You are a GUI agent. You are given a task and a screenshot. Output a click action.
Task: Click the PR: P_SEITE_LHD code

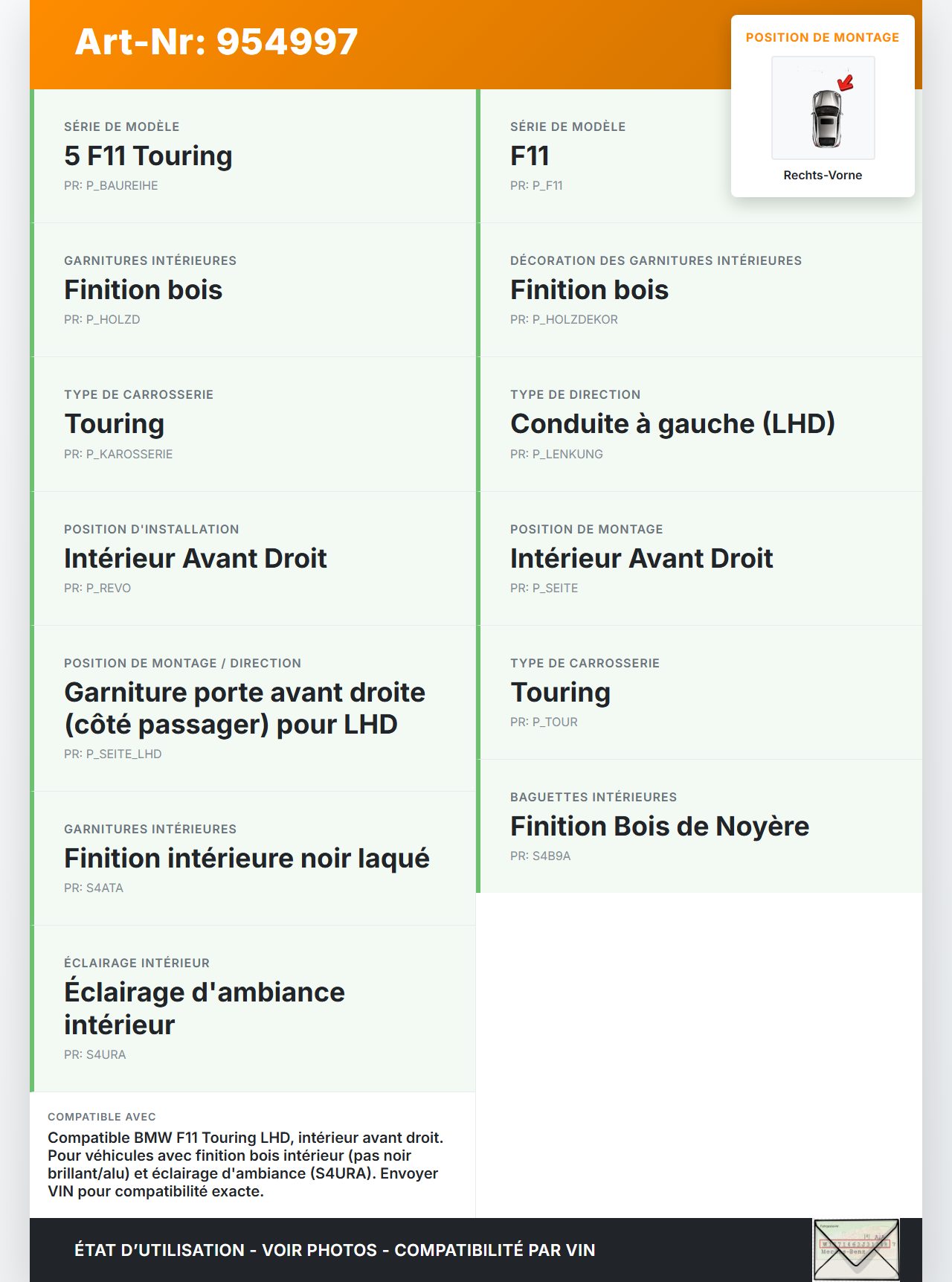[112, 754]
